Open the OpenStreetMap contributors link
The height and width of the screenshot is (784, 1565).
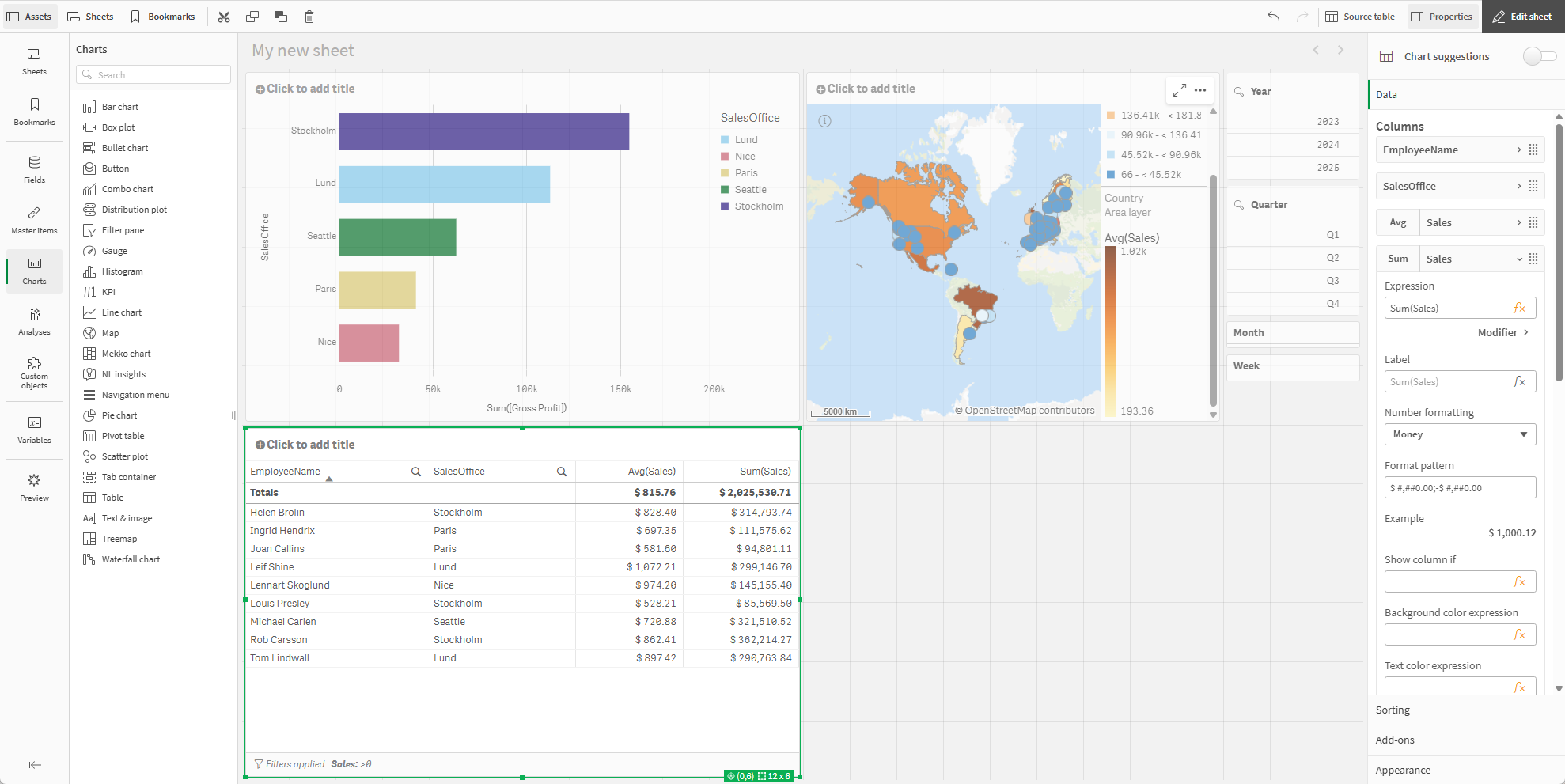point(1029,411)
